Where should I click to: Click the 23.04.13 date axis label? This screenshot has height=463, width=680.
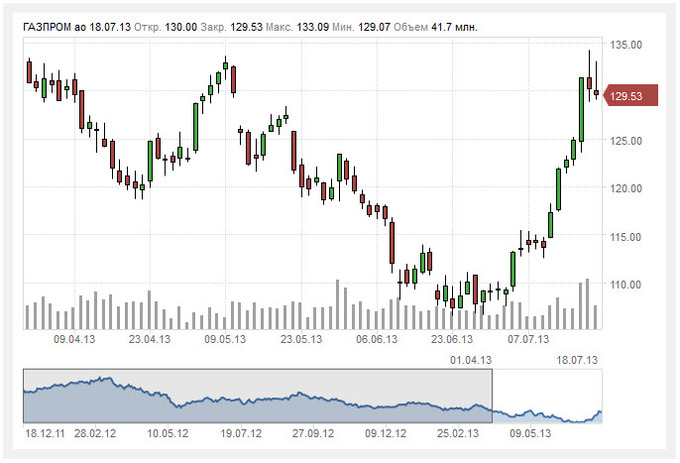(149, 339)
